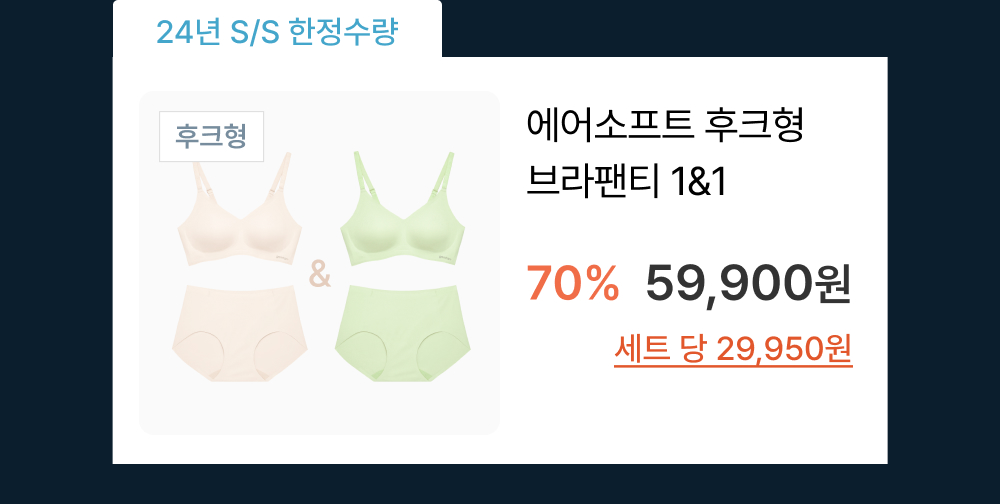
Task: Open the 24년 S/S 한정수량 tab
Action: (x=277, y=32)
